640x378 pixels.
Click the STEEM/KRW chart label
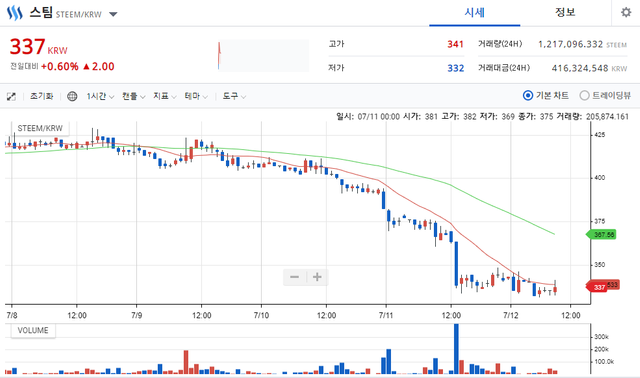[x=40, y=128]
